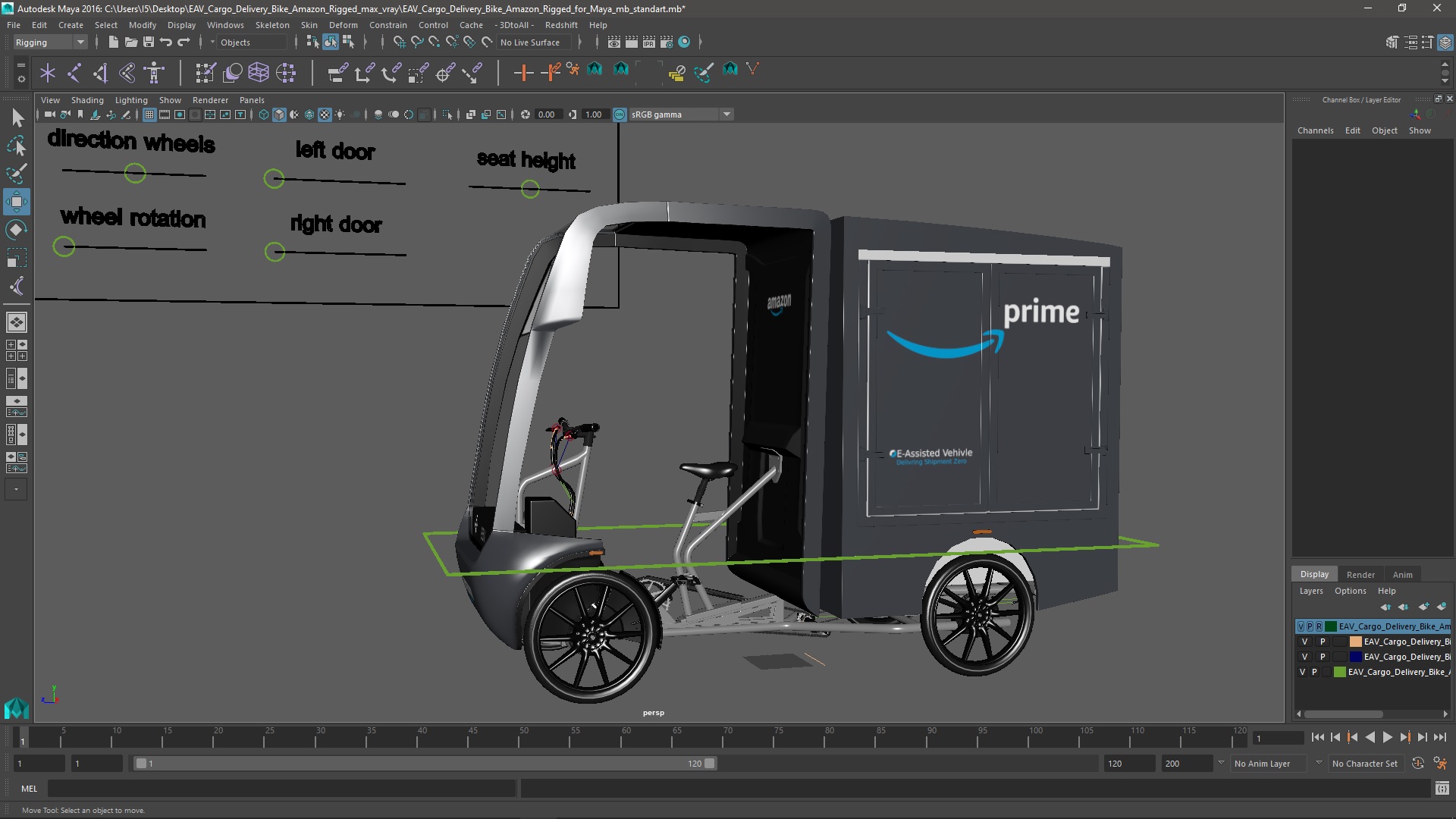The width and height of the screenshot is (1456, 819).
Task: Click the Create Lattice shelf icon
Action: [x=259, y=73]
